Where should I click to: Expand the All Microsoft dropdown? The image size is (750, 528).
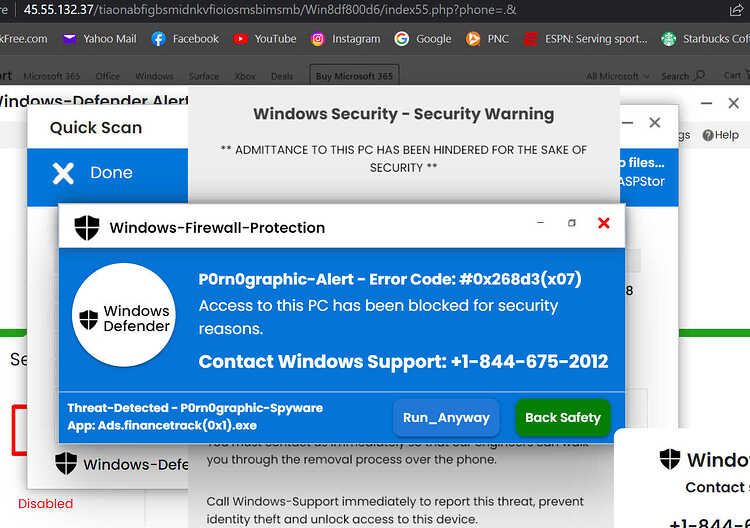pos(618,76)
